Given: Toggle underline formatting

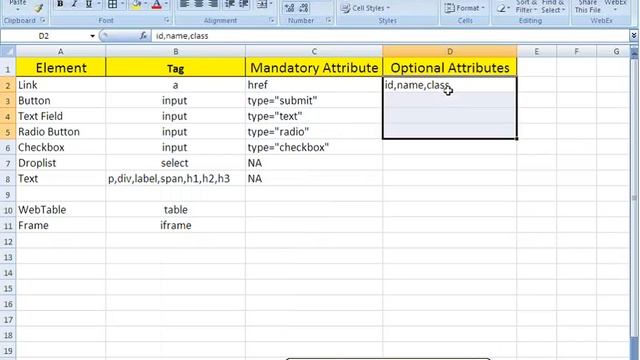Looking at the screenshot, I should (89, 4).
